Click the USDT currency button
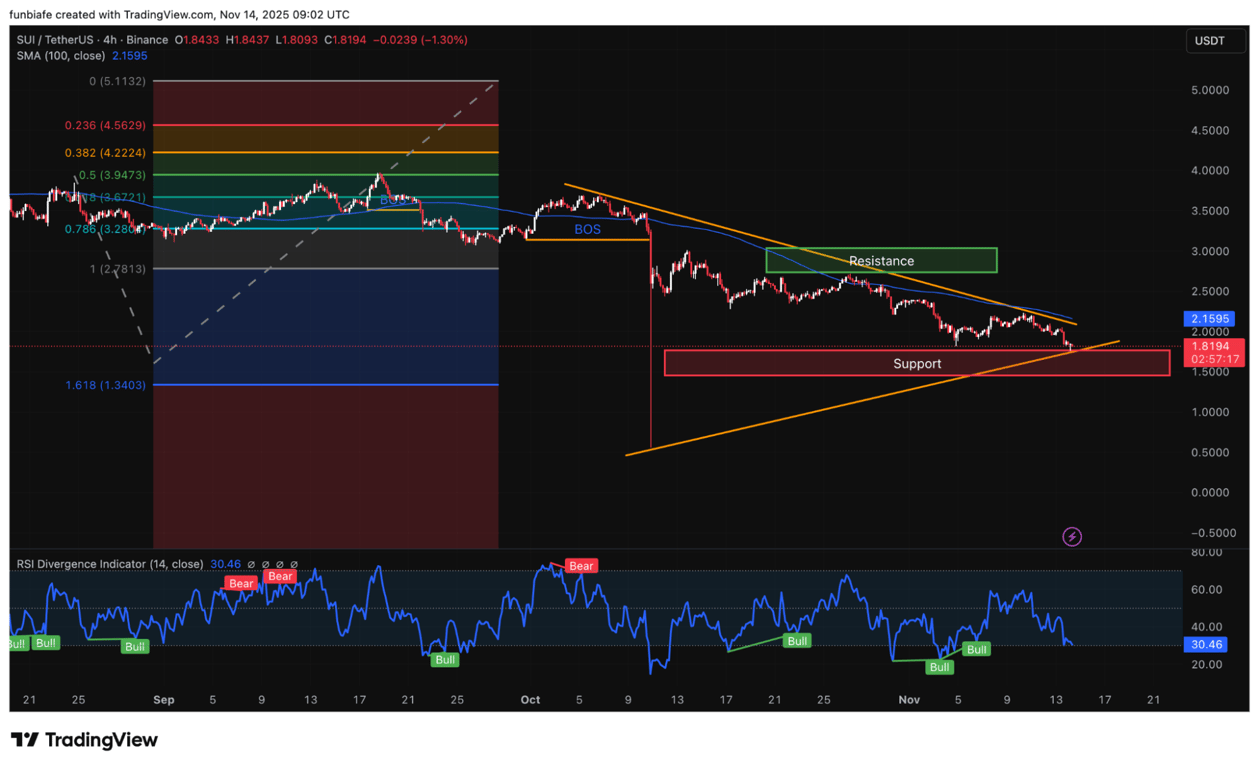 point(1214,41)
